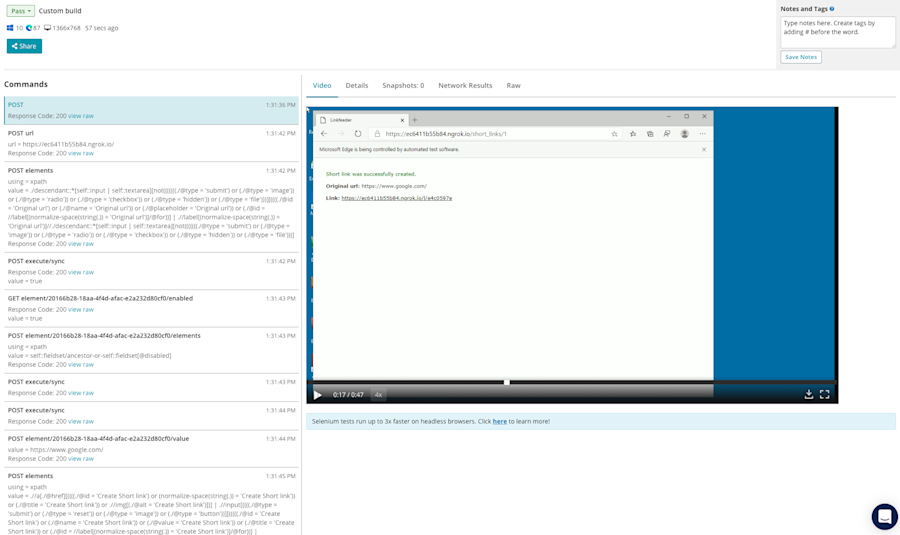Open view raw for google.com value command
This screenshot has height=535, width=900.
click(81, 459)
